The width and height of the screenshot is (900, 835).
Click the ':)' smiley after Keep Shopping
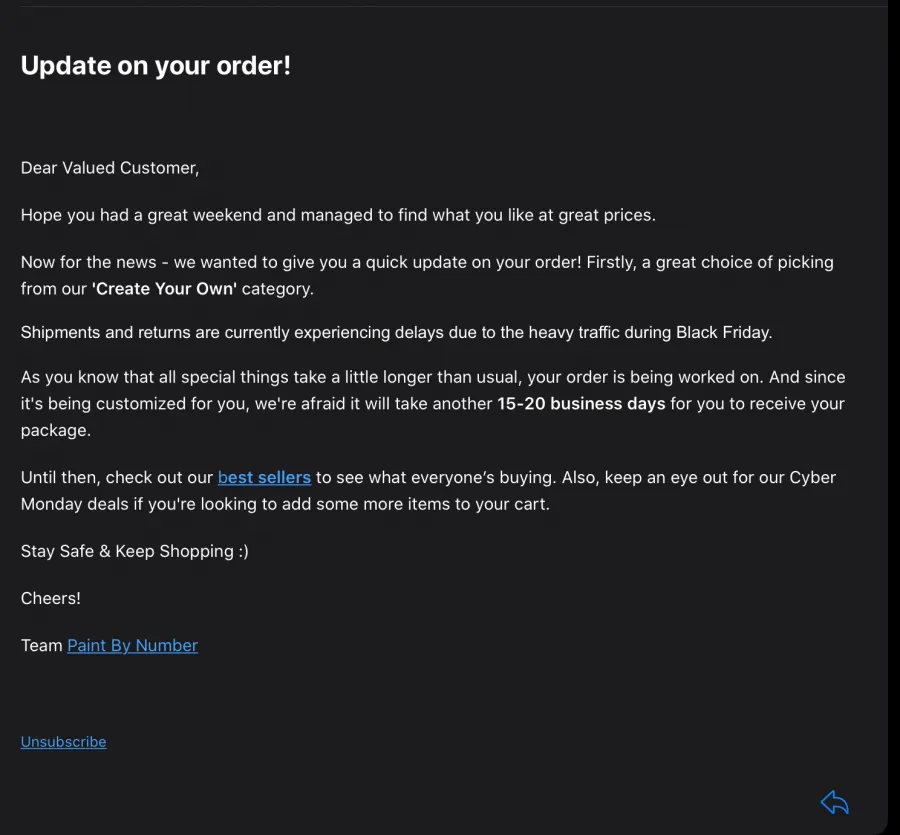tap(243, 552)
